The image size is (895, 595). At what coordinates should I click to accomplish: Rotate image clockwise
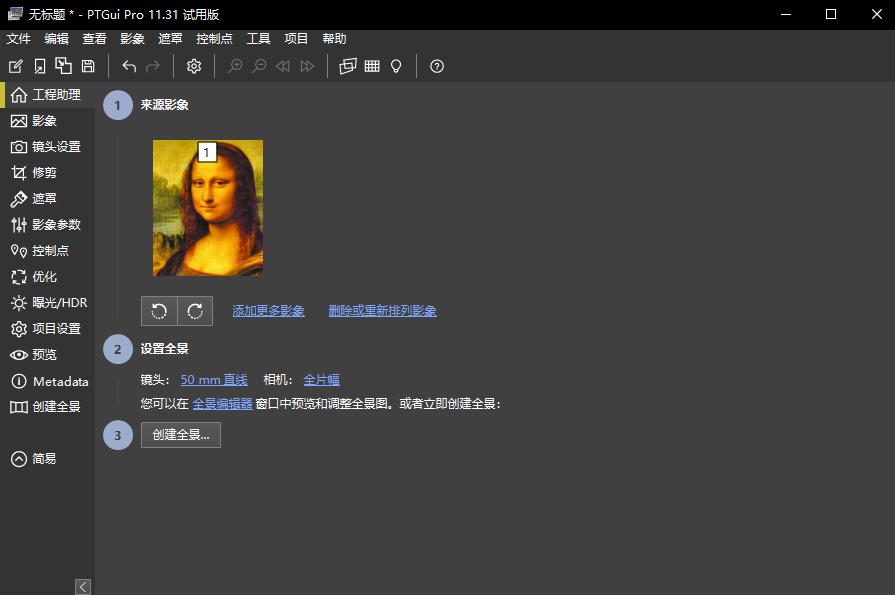click(195, 311)
